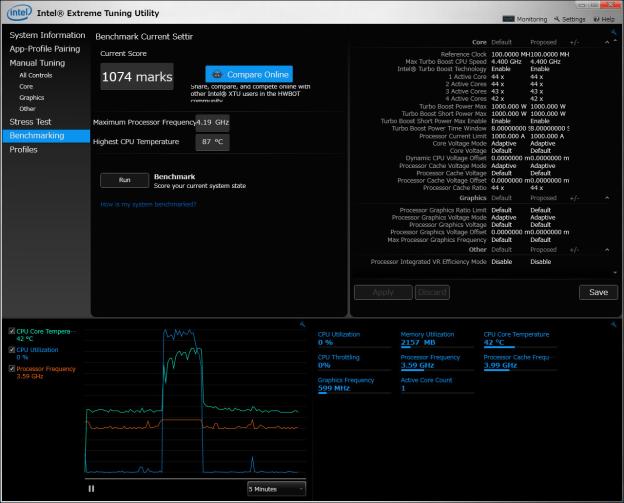Open 'How is my system benchmarked?' link
The width and height of the screenshot is (624, 503).
(148, 204)
